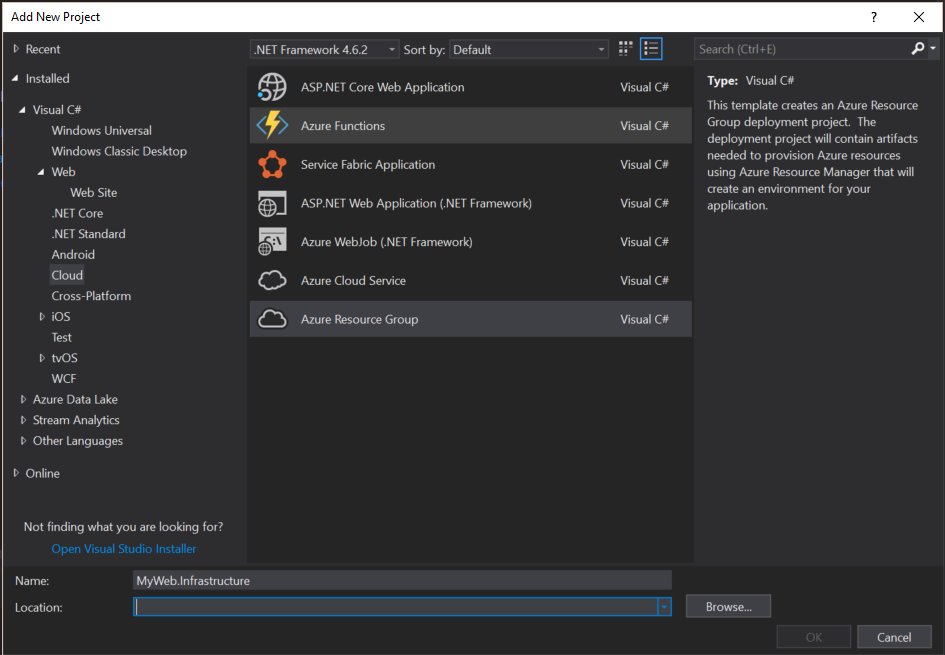Select Test category
The height and width of the screenshot is (655, 945).
click(61, 337)
